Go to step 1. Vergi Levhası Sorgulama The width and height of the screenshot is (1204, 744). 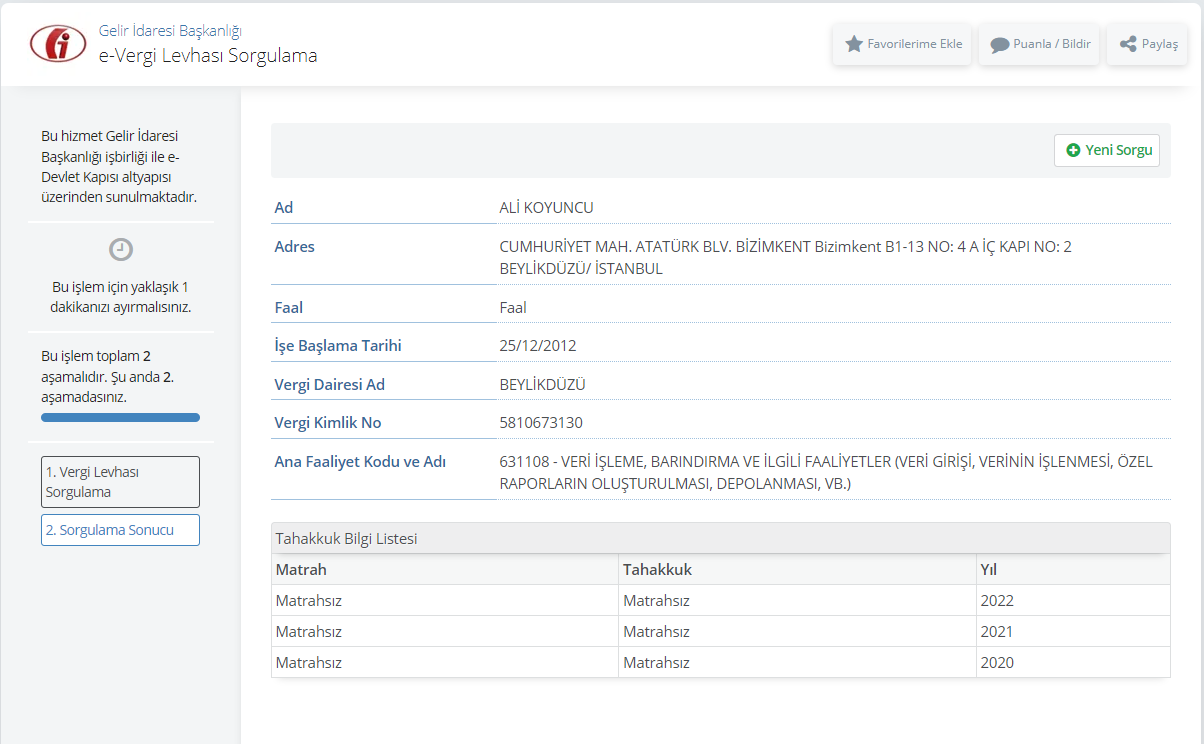click(120, 482)
